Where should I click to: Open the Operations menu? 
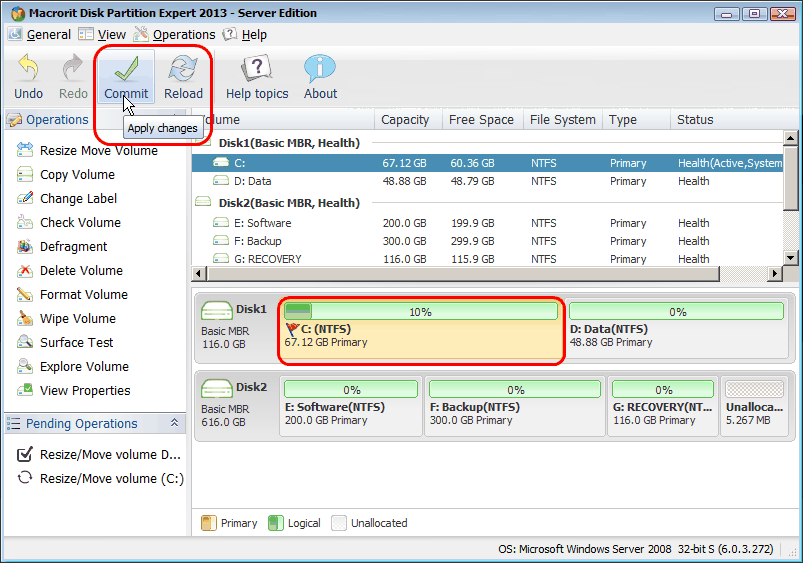tap(184, 35)
